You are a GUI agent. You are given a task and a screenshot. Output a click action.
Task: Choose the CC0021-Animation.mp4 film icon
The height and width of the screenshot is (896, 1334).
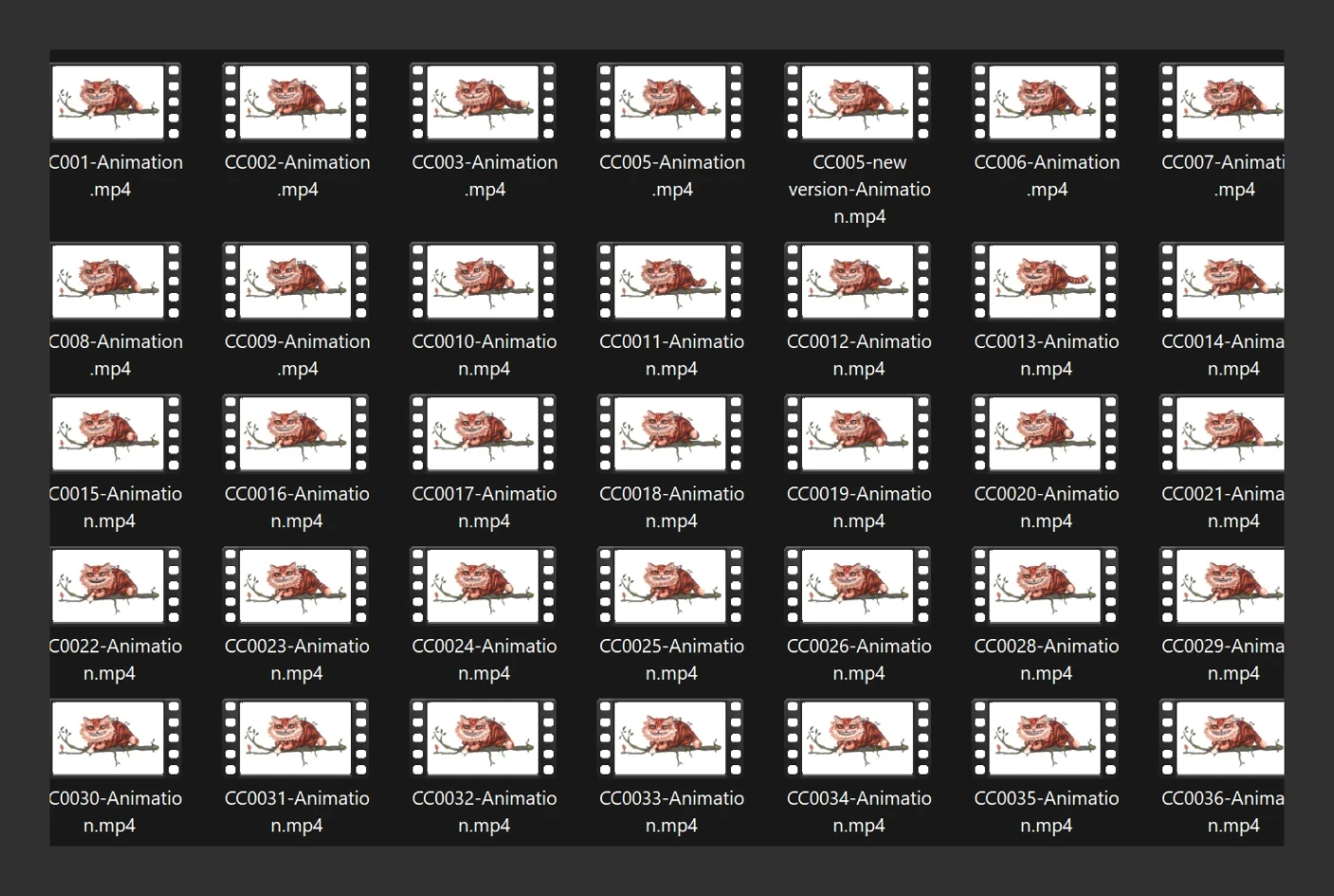click(1221, 434)
